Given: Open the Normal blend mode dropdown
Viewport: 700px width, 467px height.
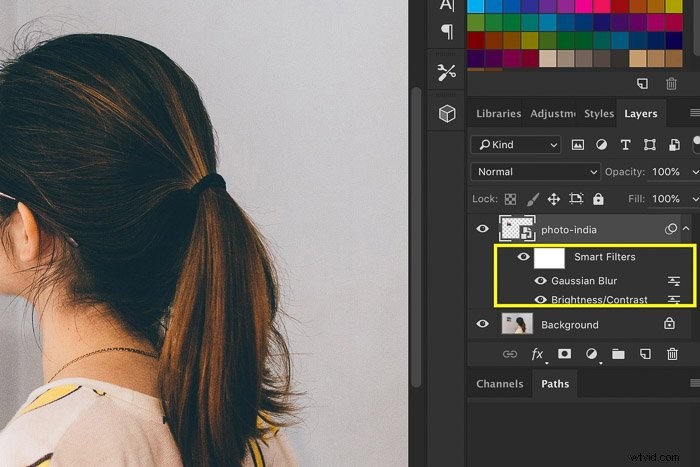Looking at the screenshot, I should click(x=535, y=172).
